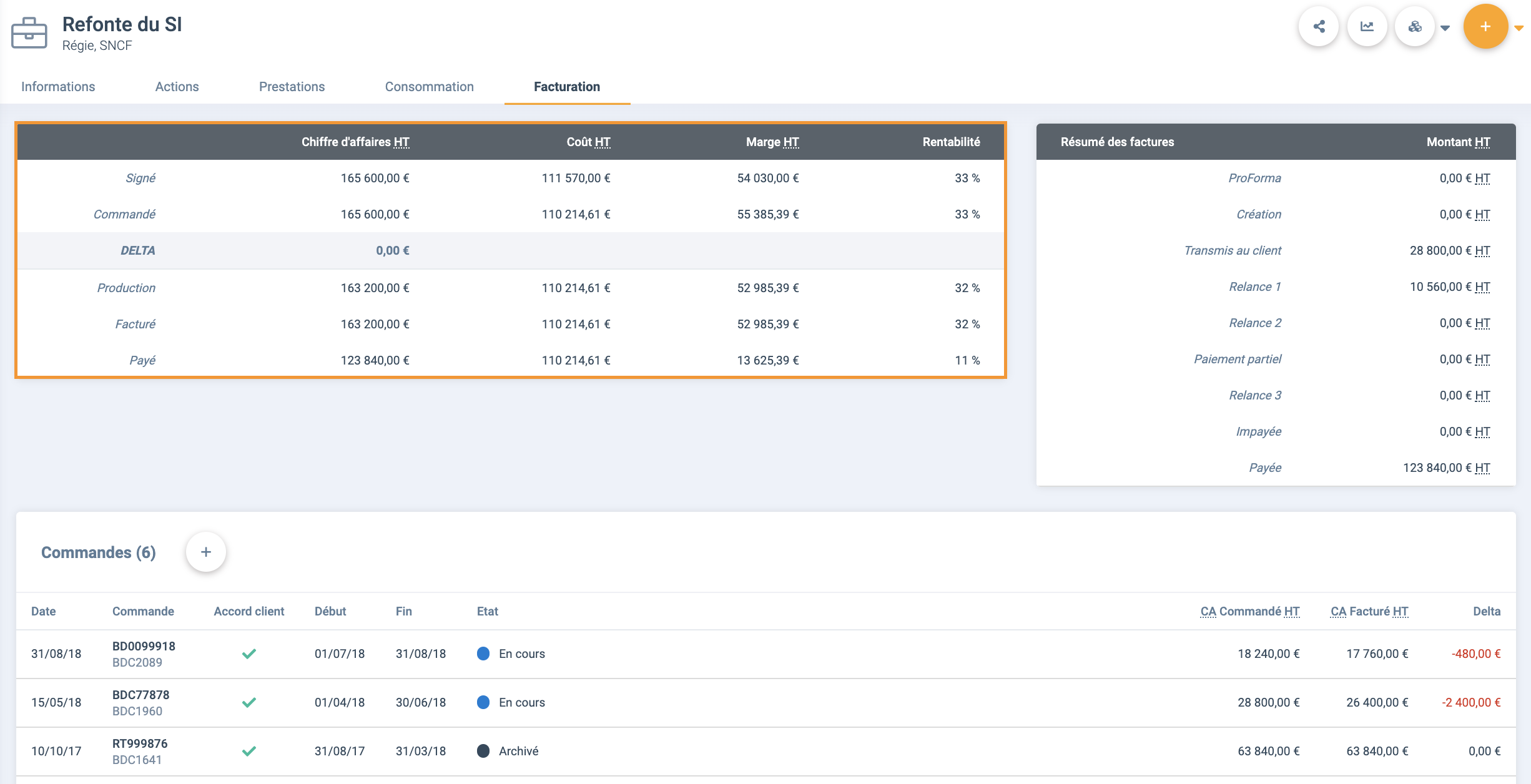Click the Etat column header
This screenshot has width=1531, height=784.
pos(488,611)
